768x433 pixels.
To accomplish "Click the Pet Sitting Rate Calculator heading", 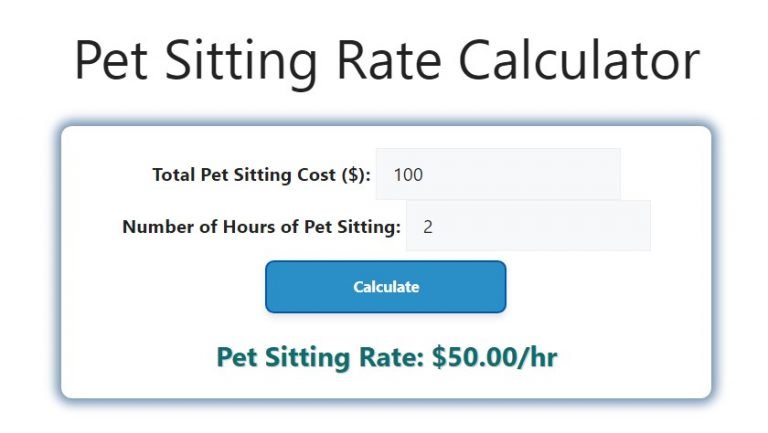I will pos(386,60).
